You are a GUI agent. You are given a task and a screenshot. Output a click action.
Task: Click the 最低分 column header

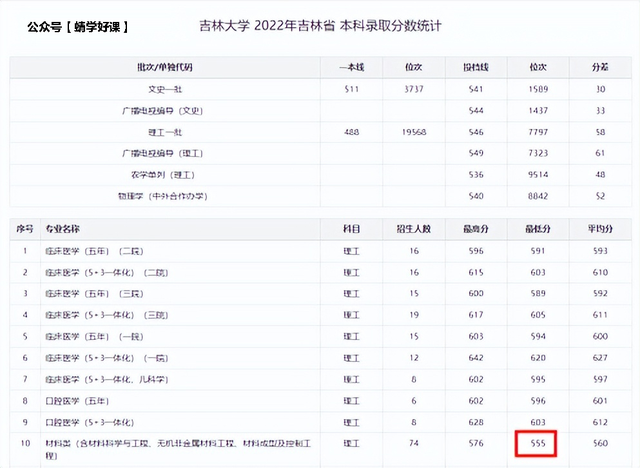(538, 229)
